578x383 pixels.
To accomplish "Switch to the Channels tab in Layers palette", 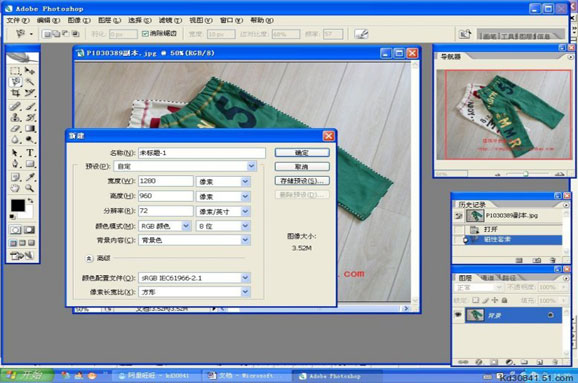I will (x=488, y=278).
